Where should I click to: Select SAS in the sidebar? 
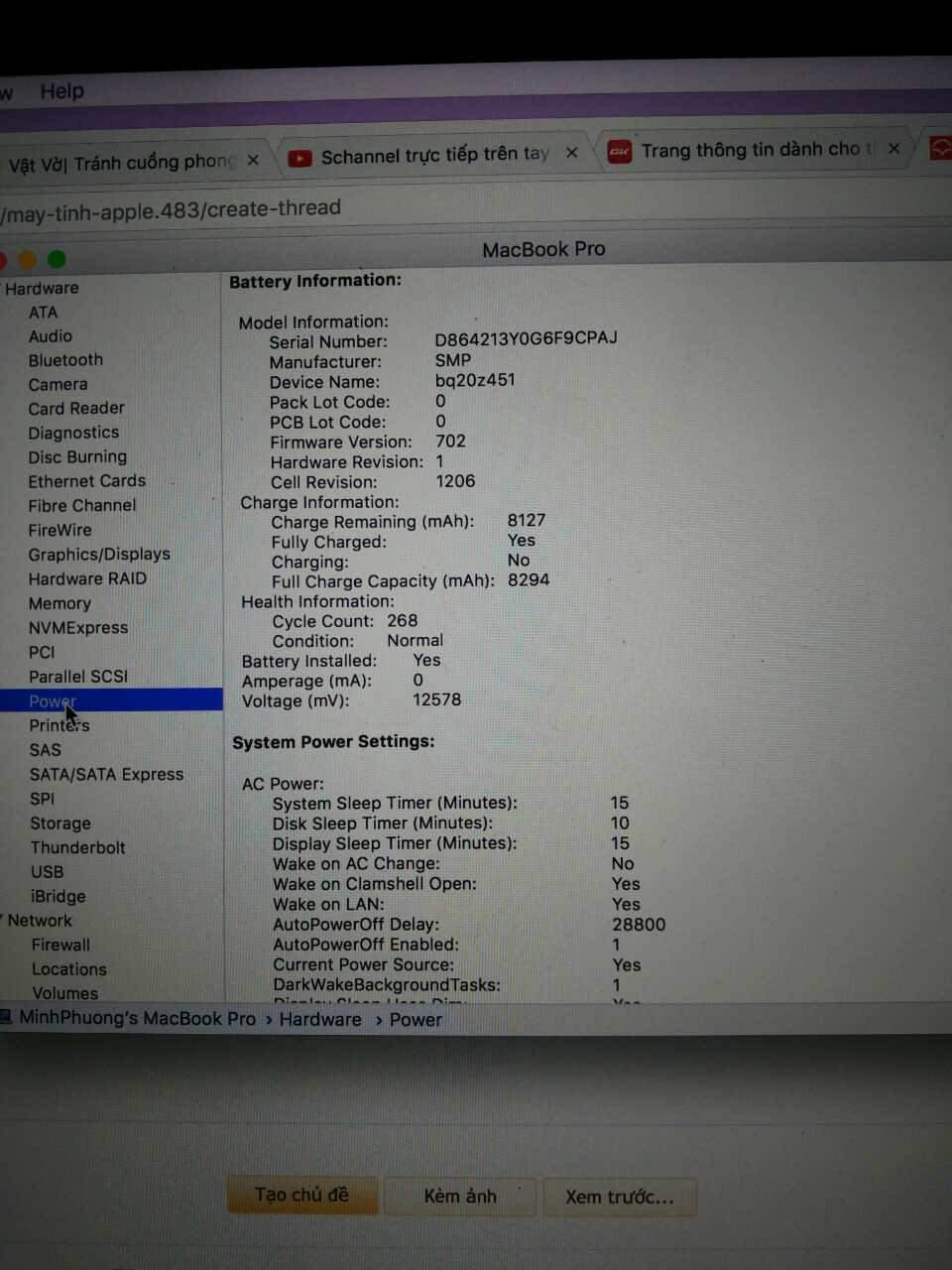pyautogui.click(x=45, y=750)
